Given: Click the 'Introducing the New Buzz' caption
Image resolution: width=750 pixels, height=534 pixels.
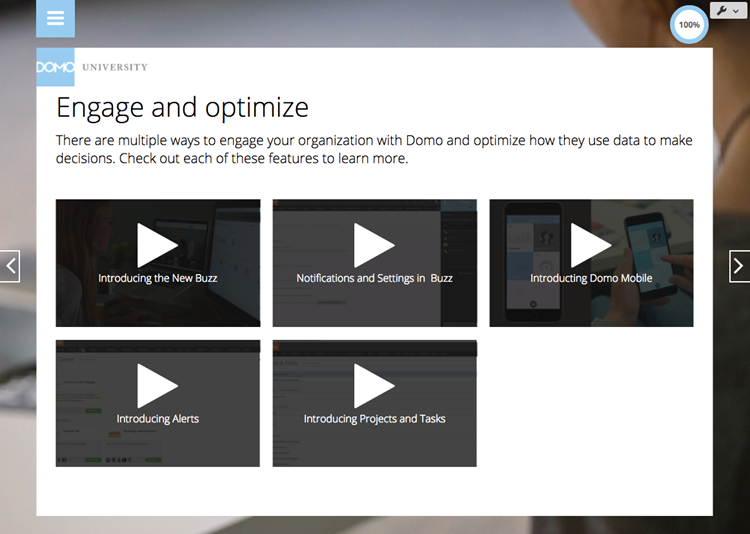Looking at the screenshot, I should tap(158, 278).
